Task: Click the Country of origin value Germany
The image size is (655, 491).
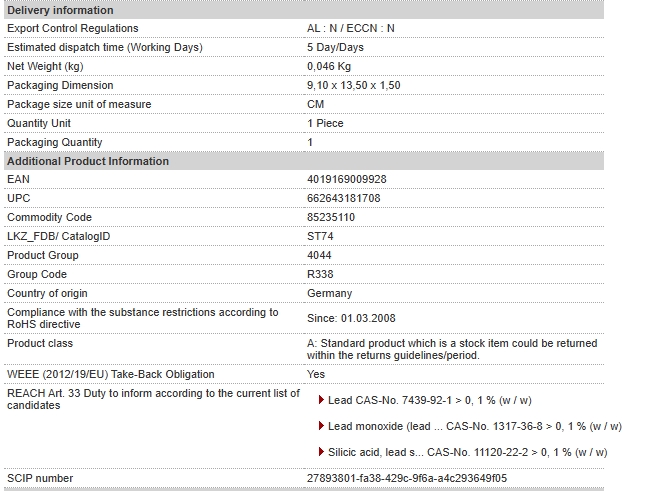Action: tap(330, 293)
